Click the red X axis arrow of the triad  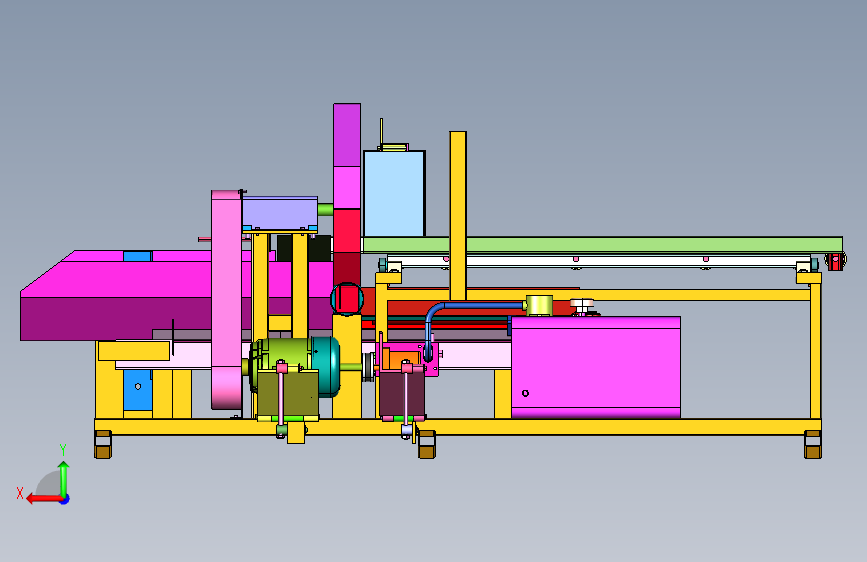(x=44, y=499)
